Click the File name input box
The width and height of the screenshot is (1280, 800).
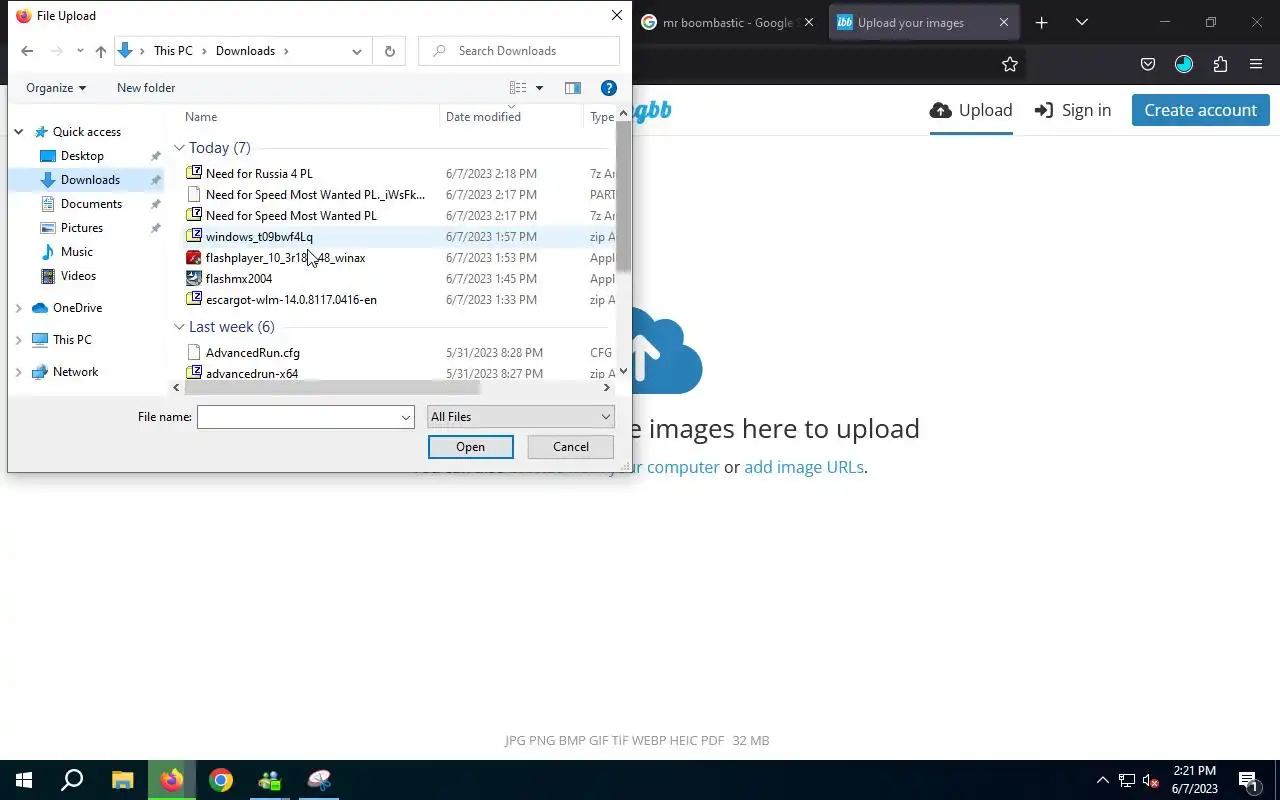tap(298, 417)
